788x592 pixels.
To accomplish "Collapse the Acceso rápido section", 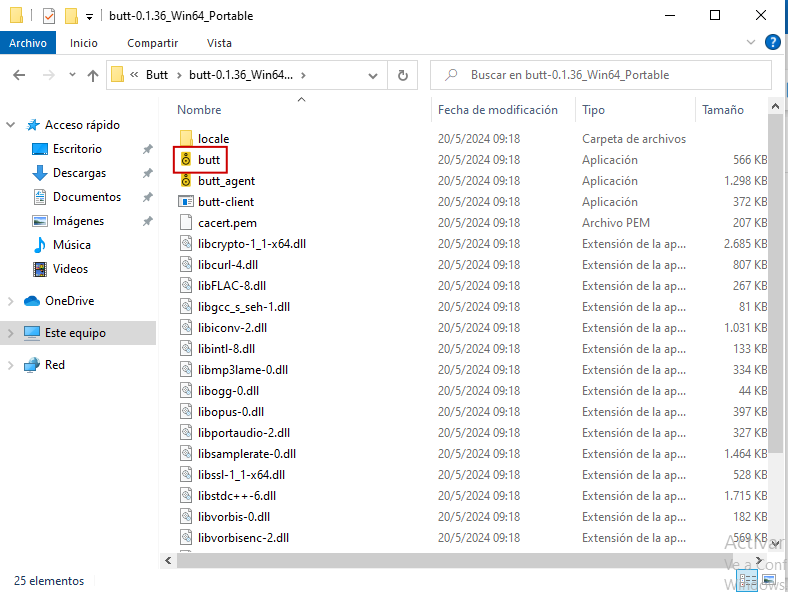I will (11, 125).
